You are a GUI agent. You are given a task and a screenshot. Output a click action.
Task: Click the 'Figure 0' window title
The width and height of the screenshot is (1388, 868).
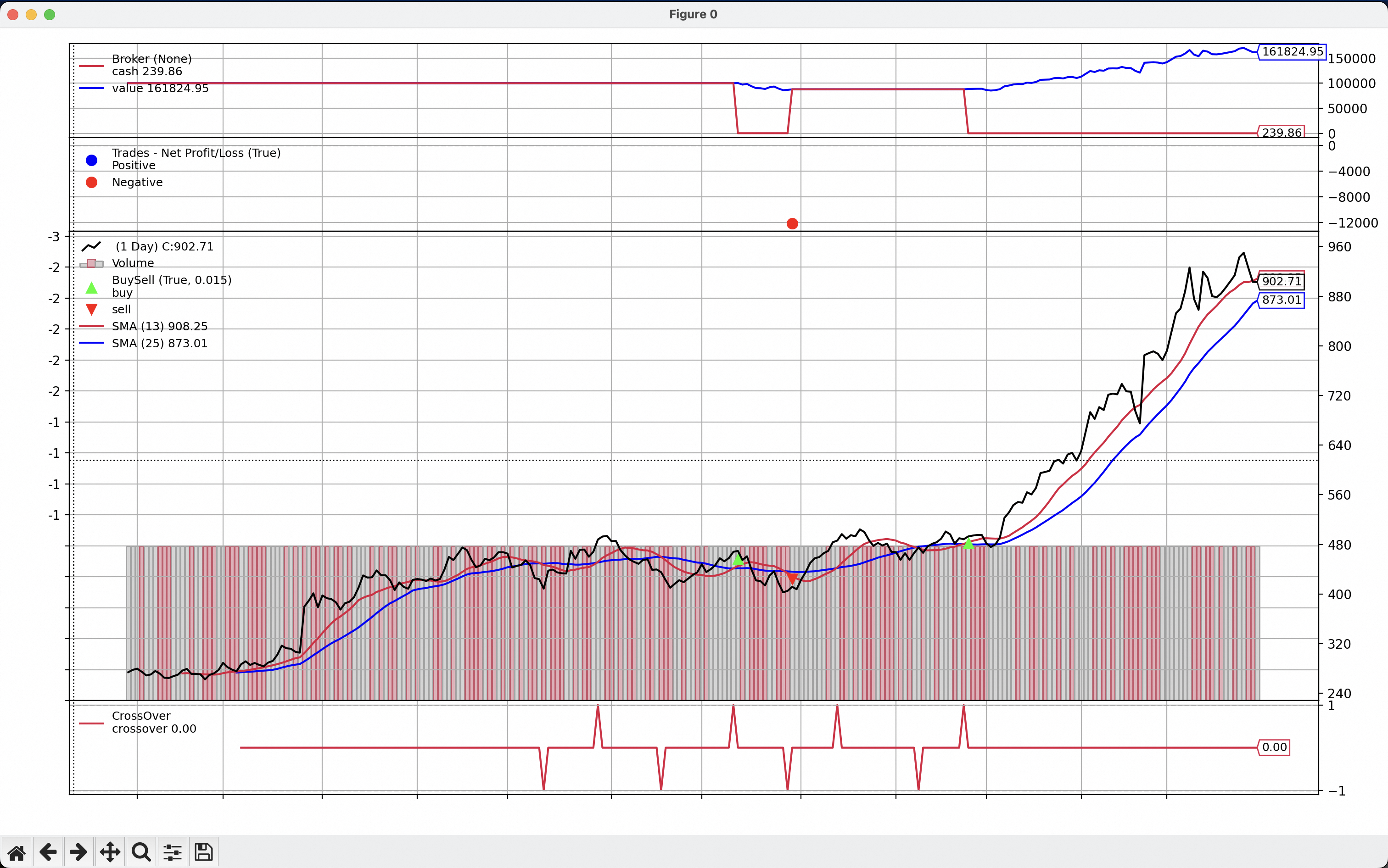[693, 14]
